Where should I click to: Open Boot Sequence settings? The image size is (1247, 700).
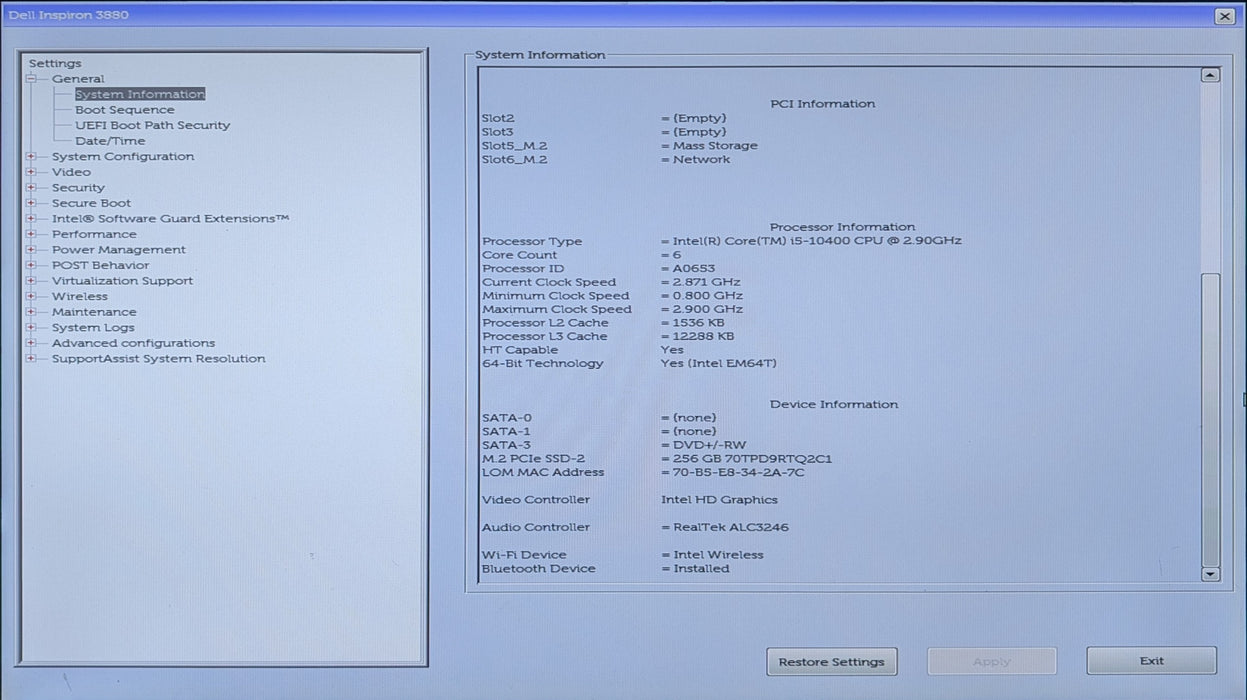pyautogui.click(x=124, y=110)
